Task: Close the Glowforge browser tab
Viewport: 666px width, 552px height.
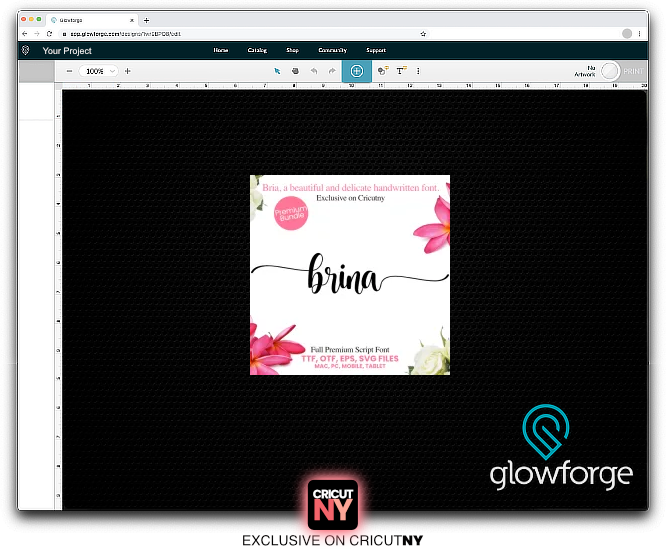Action: 132,20
